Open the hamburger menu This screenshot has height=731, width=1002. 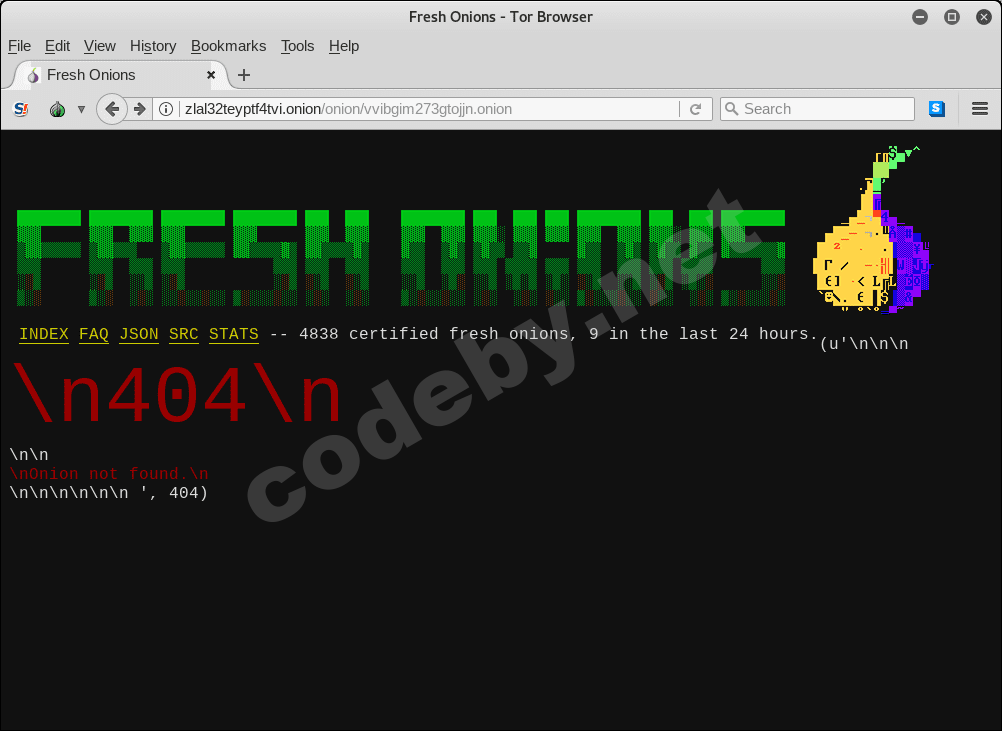(x=980, y=109)
